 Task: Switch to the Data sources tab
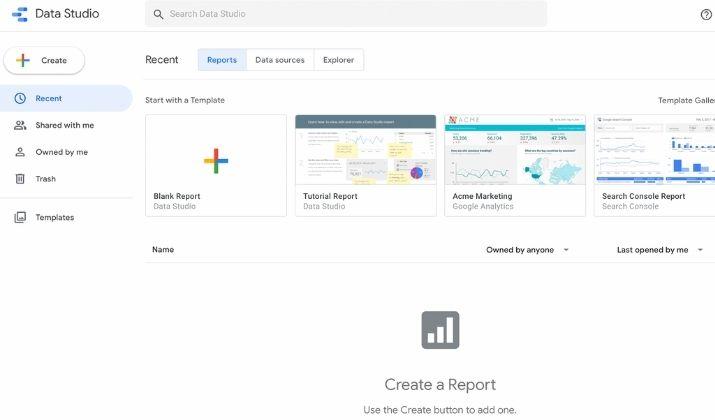point(280,60)
